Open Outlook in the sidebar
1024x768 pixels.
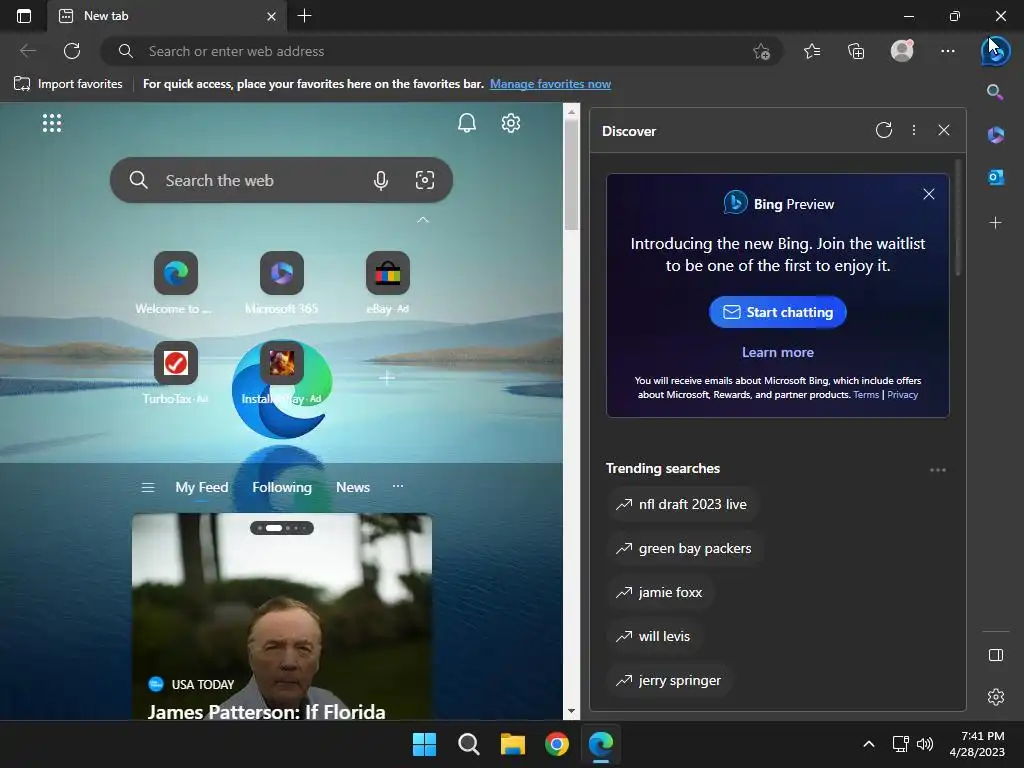click(995, 177)
